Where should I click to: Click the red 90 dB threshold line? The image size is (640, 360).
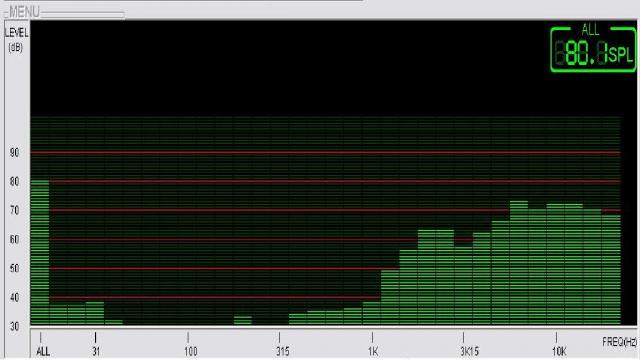click(325, 153)
